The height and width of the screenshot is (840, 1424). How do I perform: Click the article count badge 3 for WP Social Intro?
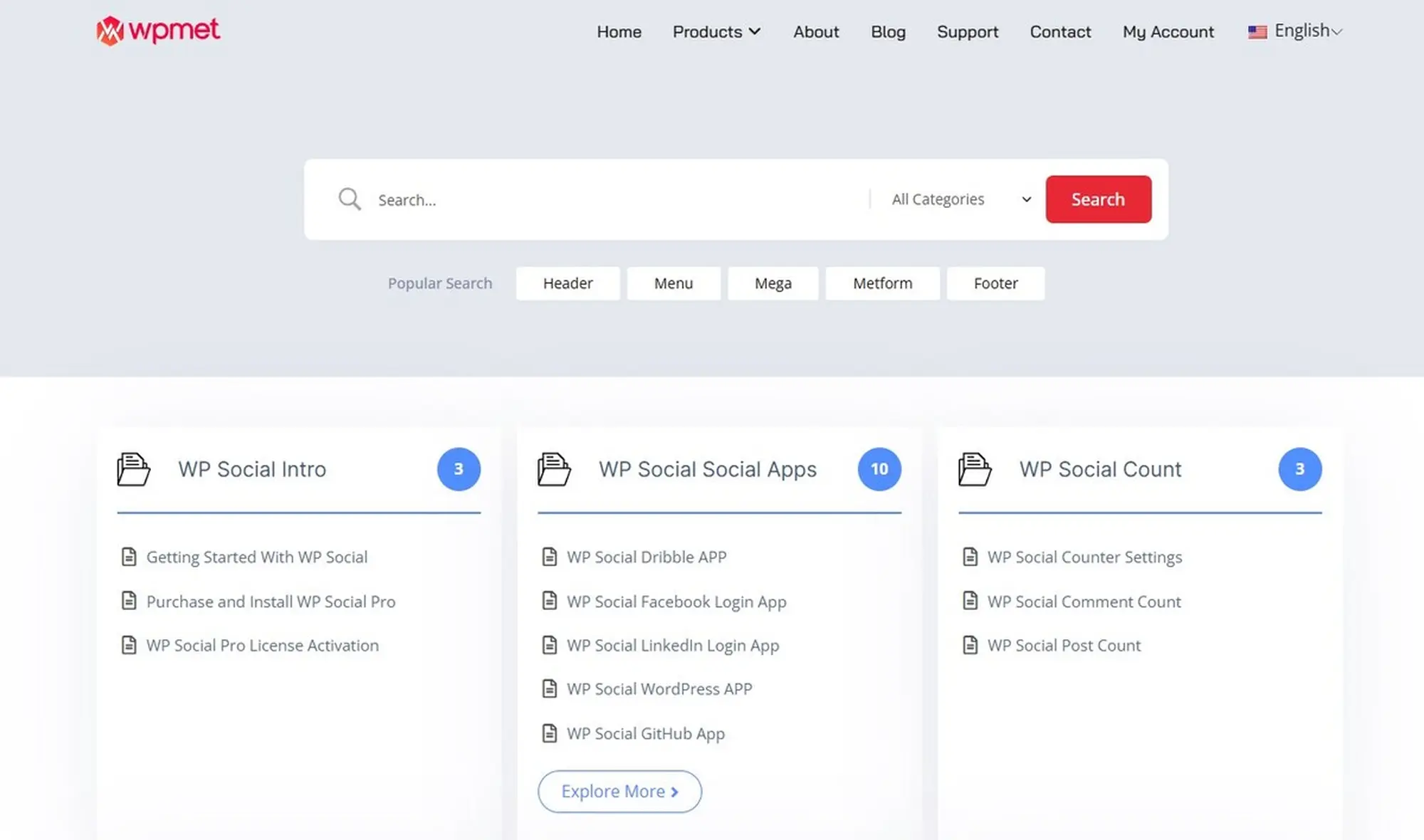pos(459,469)
